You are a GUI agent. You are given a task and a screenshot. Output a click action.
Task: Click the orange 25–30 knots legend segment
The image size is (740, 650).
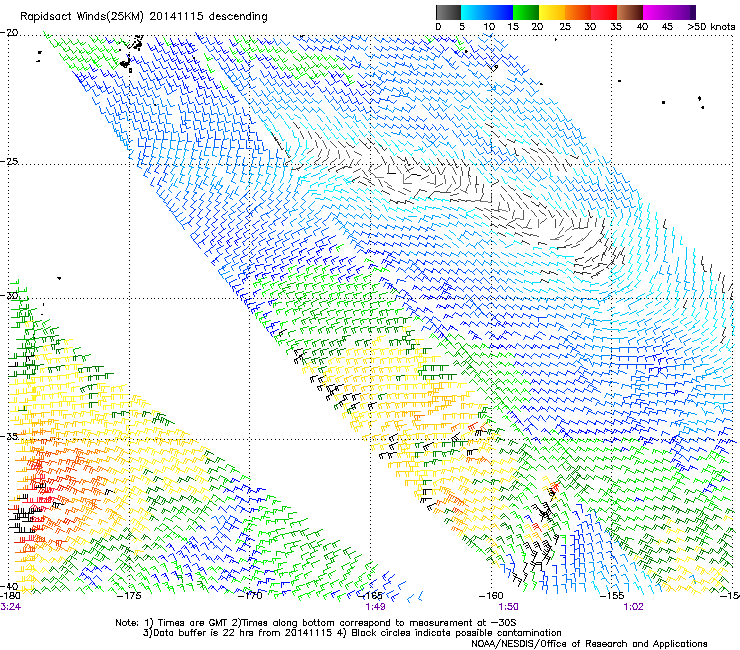point(578,12)
